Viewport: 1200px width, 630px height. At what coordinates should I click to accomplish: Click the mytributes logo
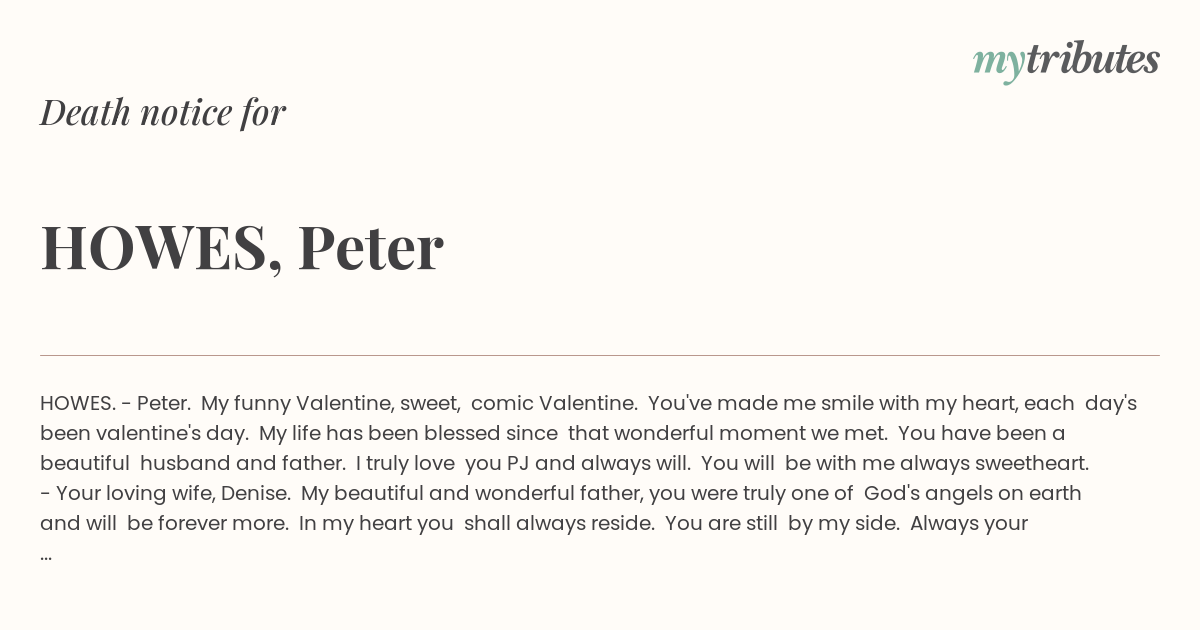click(x=1066, y=60)
